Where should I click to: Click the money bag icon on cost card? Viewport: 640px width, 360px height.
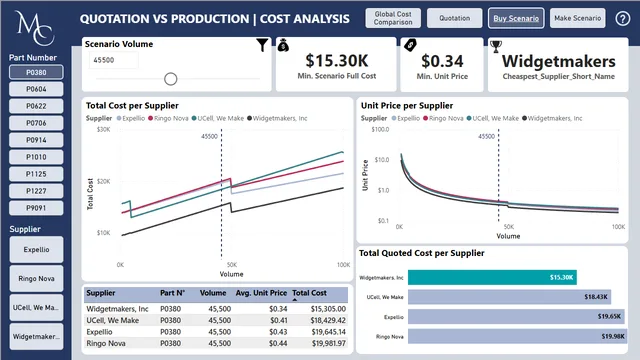(283, 45)
